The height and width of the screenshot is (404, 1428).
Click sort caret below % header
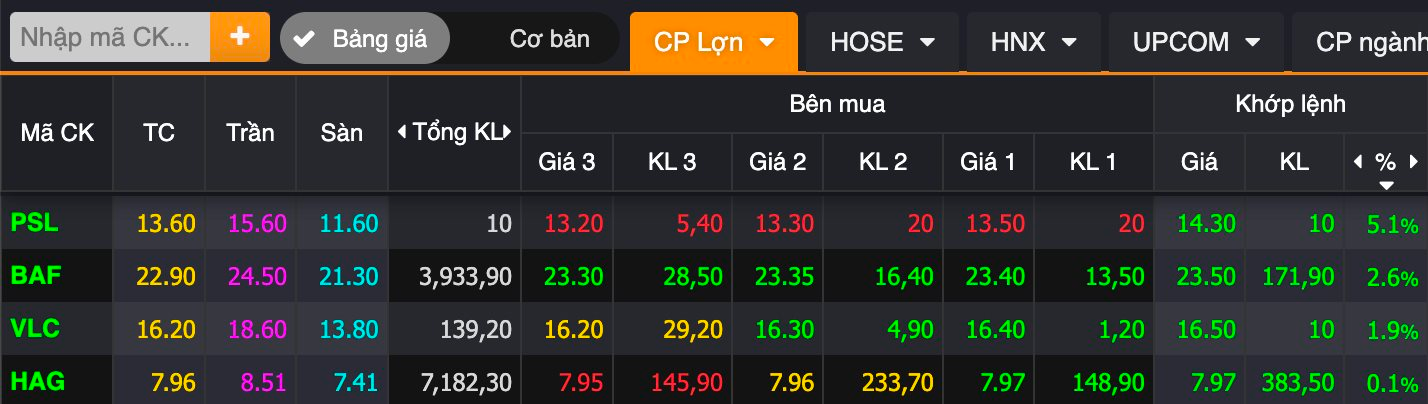coord(1386,185)
